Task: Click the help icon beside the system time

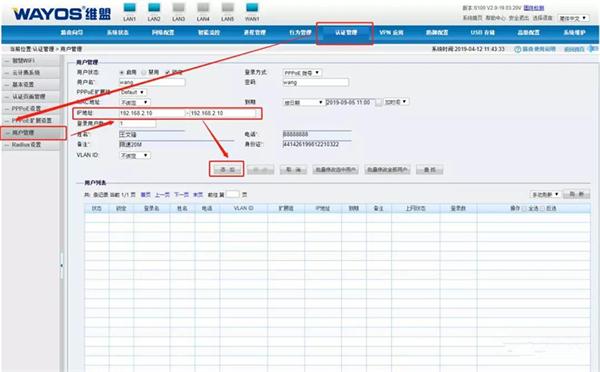Action: click(x=518, y=49)
